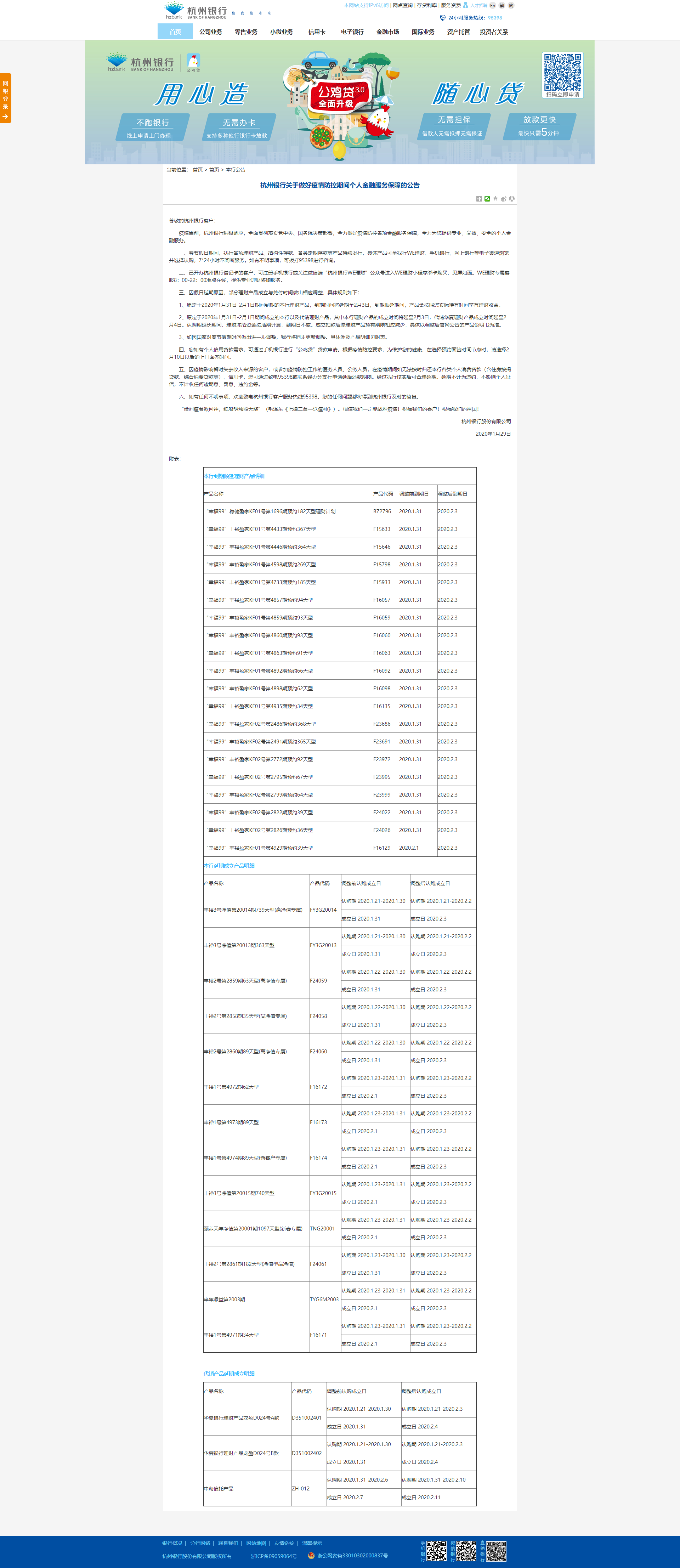Open the 信用卡 menu
The width and height of the screenshot is (680, 1568).
tap(317, 32)
